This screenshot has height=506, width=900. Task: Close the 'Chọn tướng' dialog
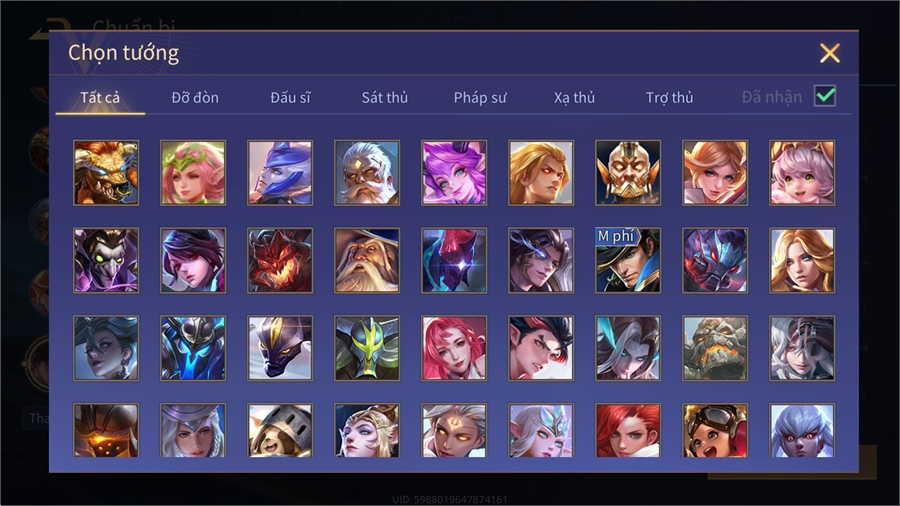pyautogui.click(x=829, y=53)
